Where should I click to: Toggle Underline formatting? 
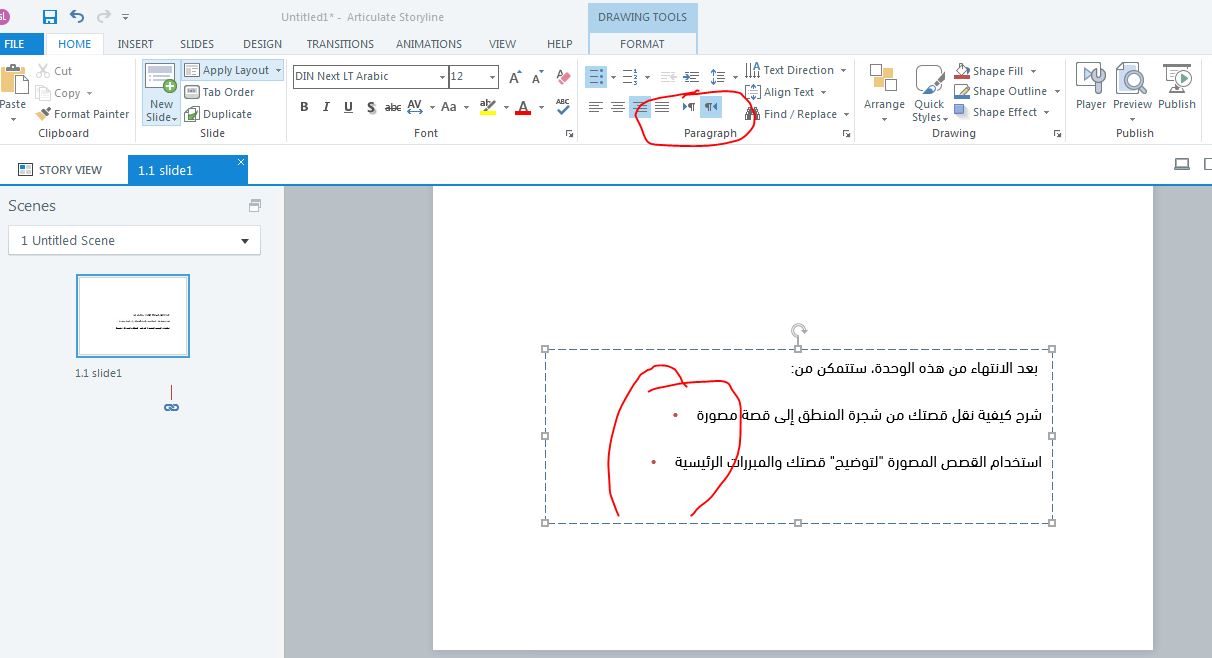[x=348, y=107]
